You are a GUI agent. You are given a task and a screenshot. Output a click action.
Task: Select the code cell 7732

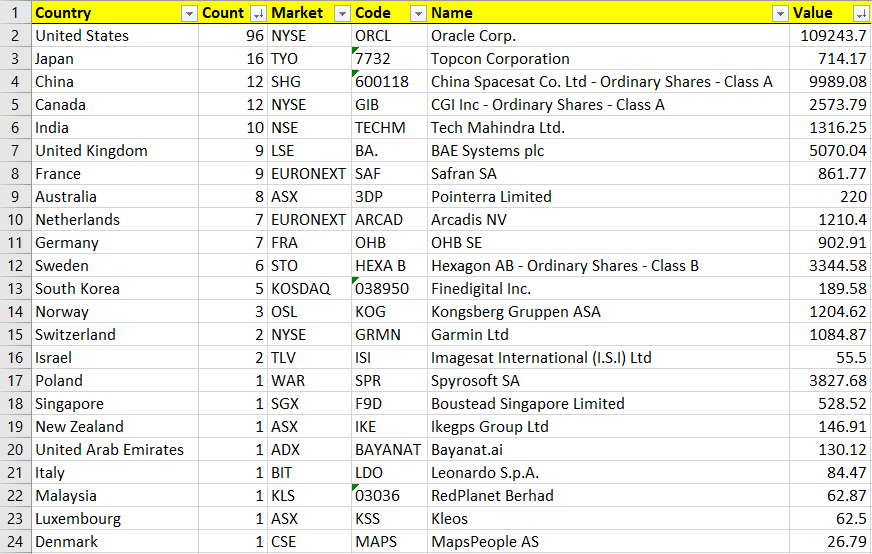tap(389, 58)
